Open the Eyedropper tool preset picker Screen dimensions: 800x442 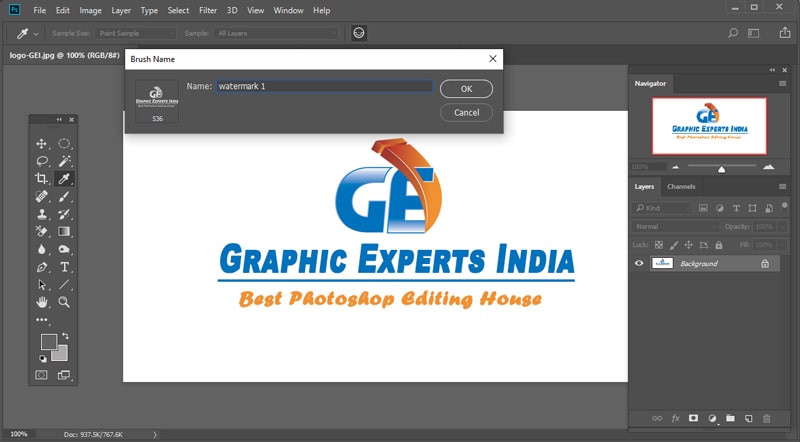(x=27, y=33)
